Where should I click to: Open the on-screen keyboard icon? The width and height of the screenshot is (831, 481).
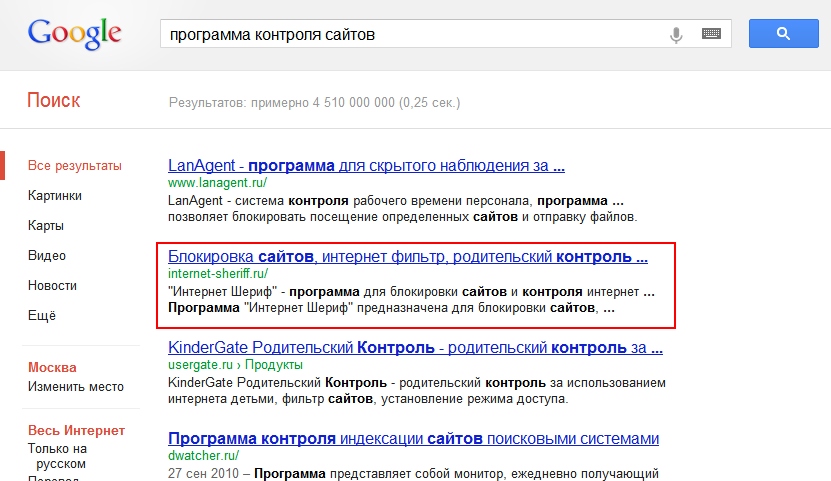pyautogui.click(x=711, y=34)
